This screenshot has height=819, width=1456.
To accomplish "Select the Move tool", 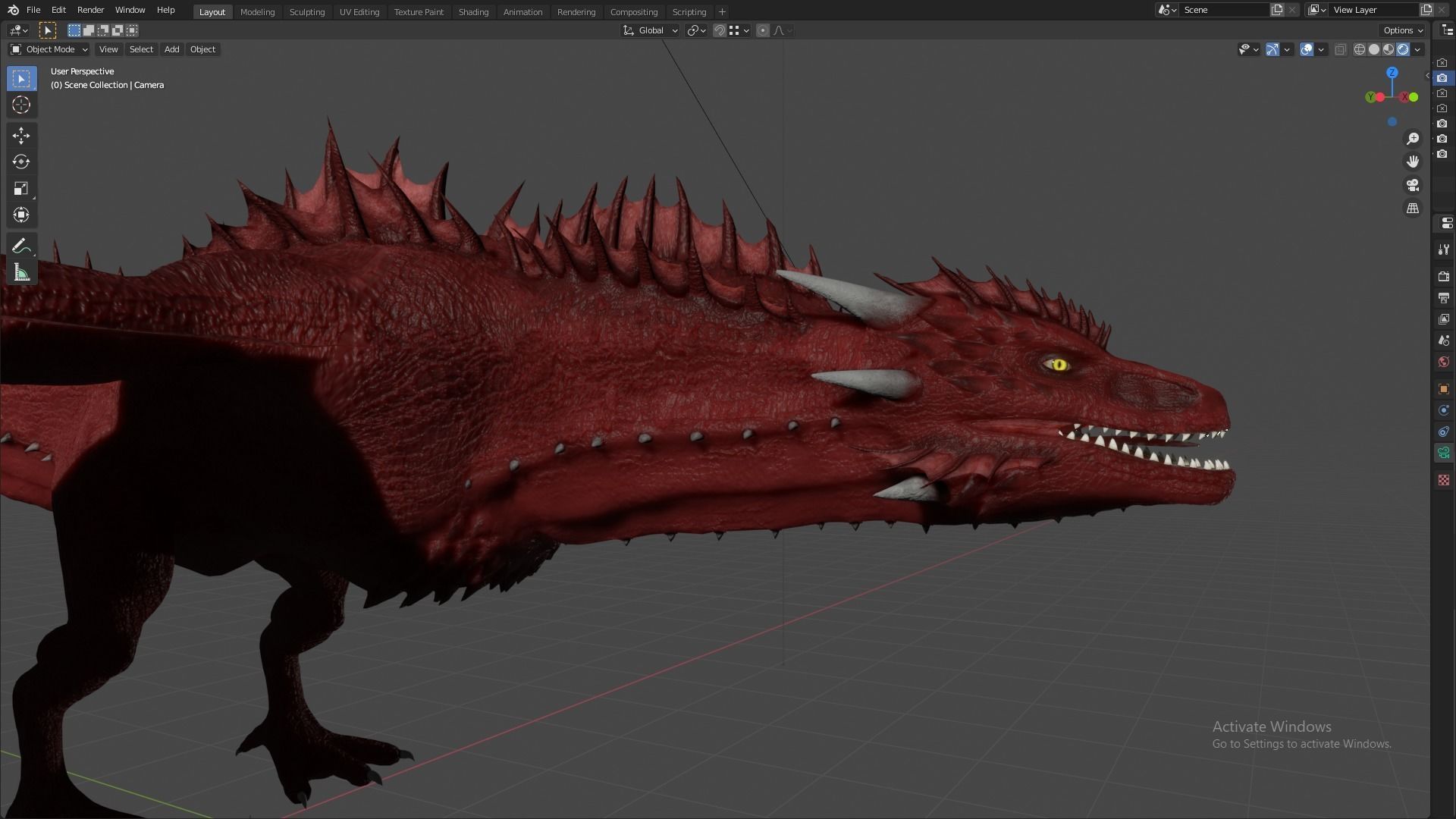I will (x=21, y=136).
